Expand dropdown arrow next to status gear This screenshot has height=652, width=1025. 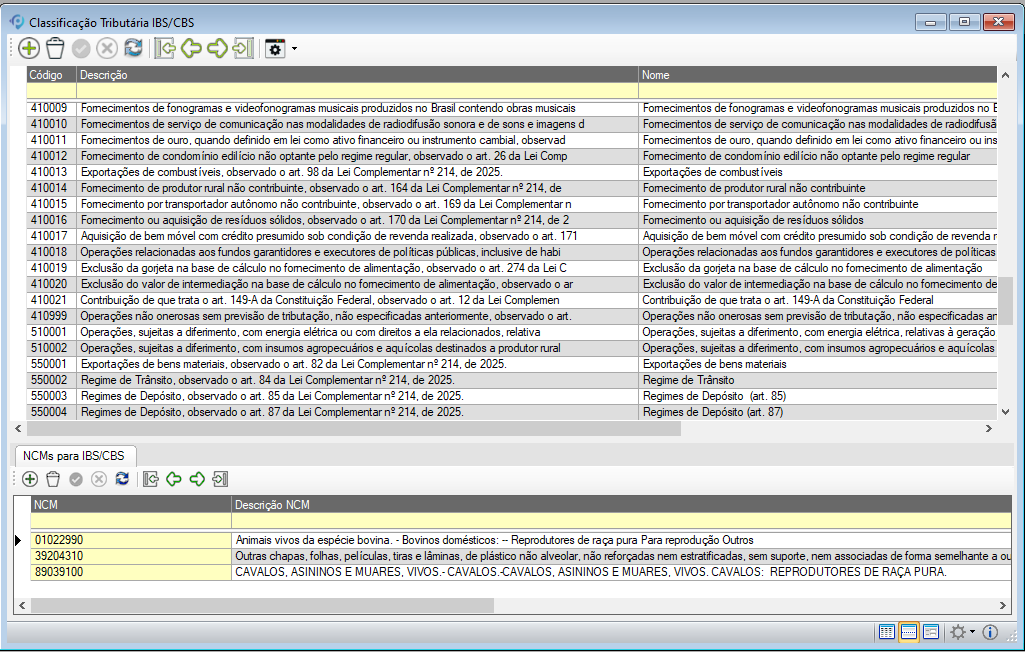click(973, 632)
